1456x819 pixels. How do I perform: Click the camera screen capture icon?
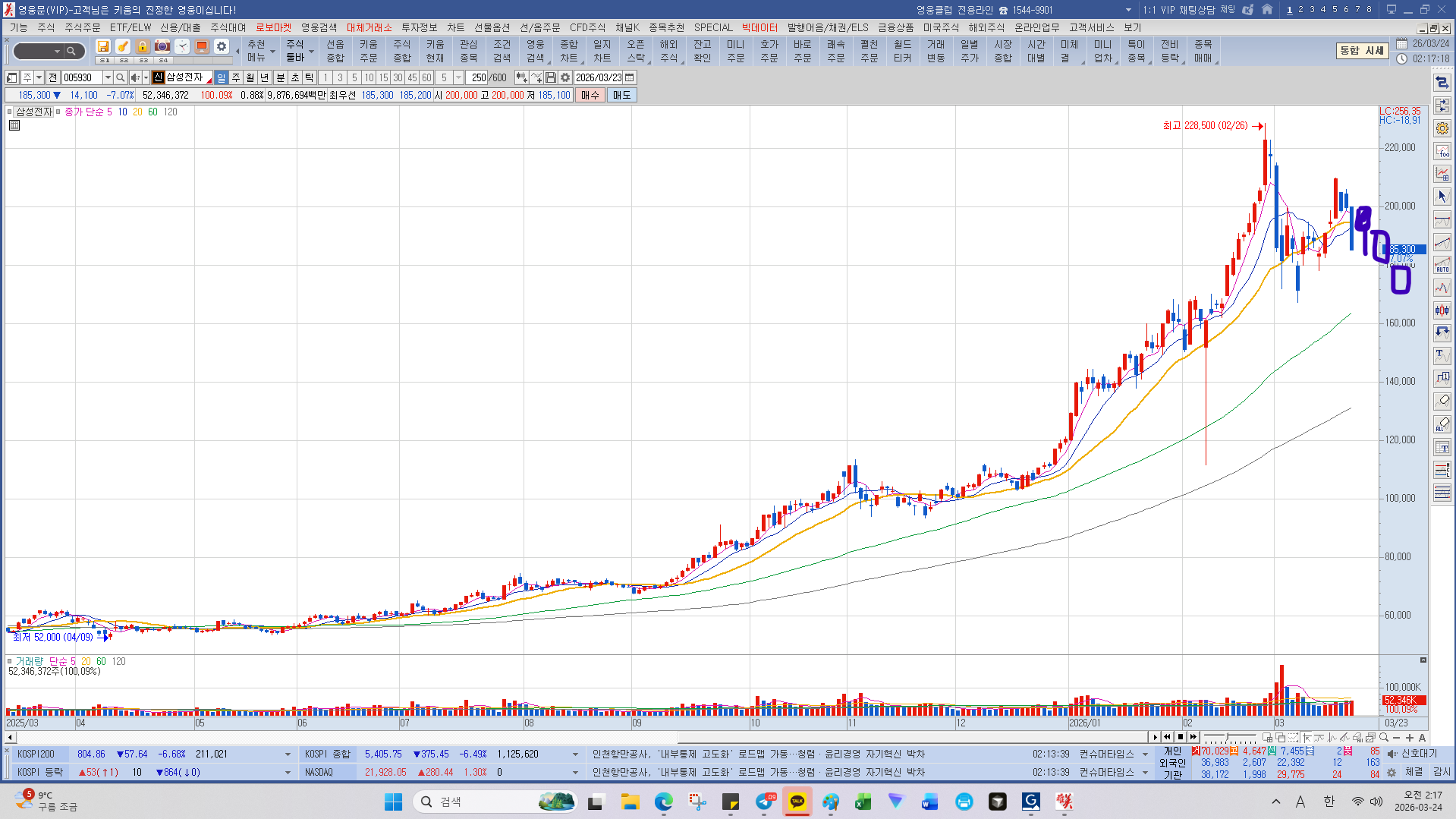pyautogui.click(x=162, y=46)
